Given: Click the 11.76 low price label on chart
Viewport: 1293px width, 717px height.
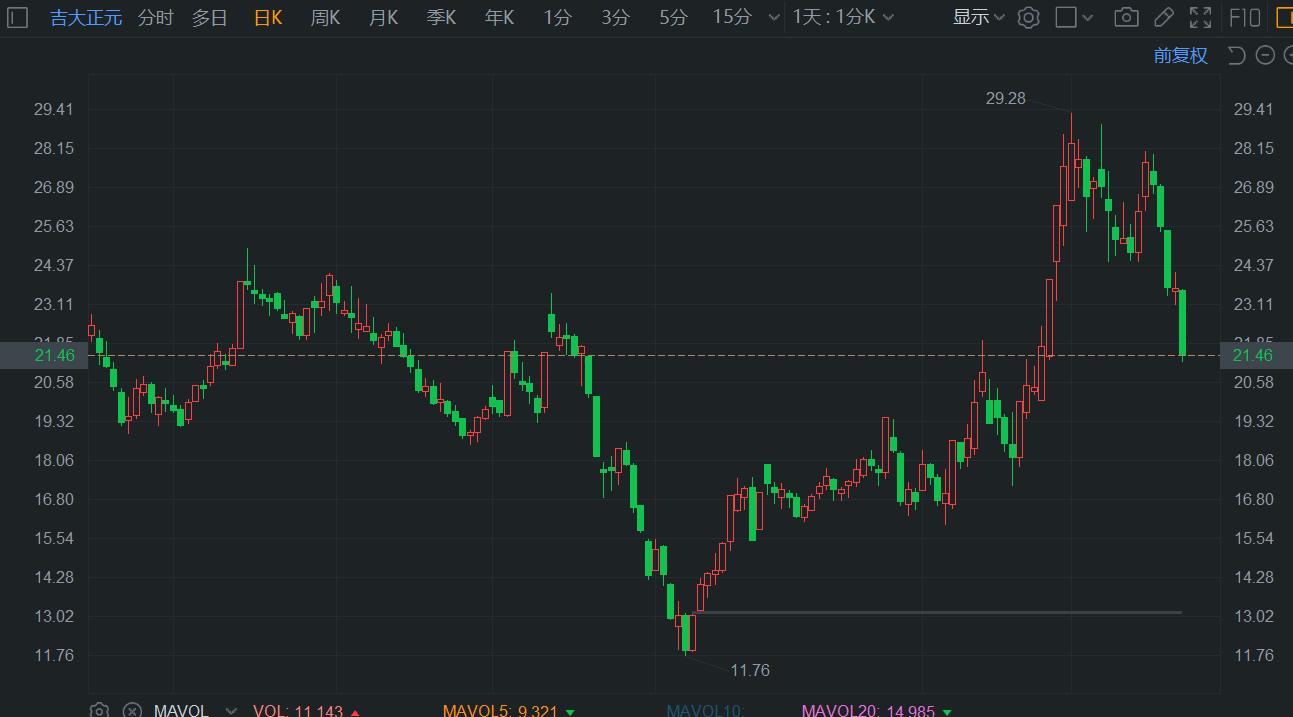Looking at the screenshot, I should [750, 670].
